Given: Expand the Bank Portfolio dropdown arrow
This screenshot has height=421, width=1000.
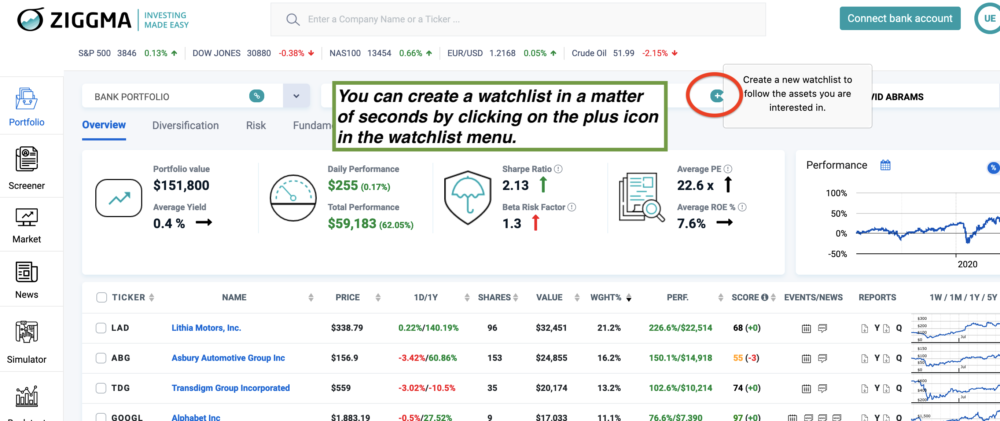Looking at the screenshot, I should tap(297, 96).
